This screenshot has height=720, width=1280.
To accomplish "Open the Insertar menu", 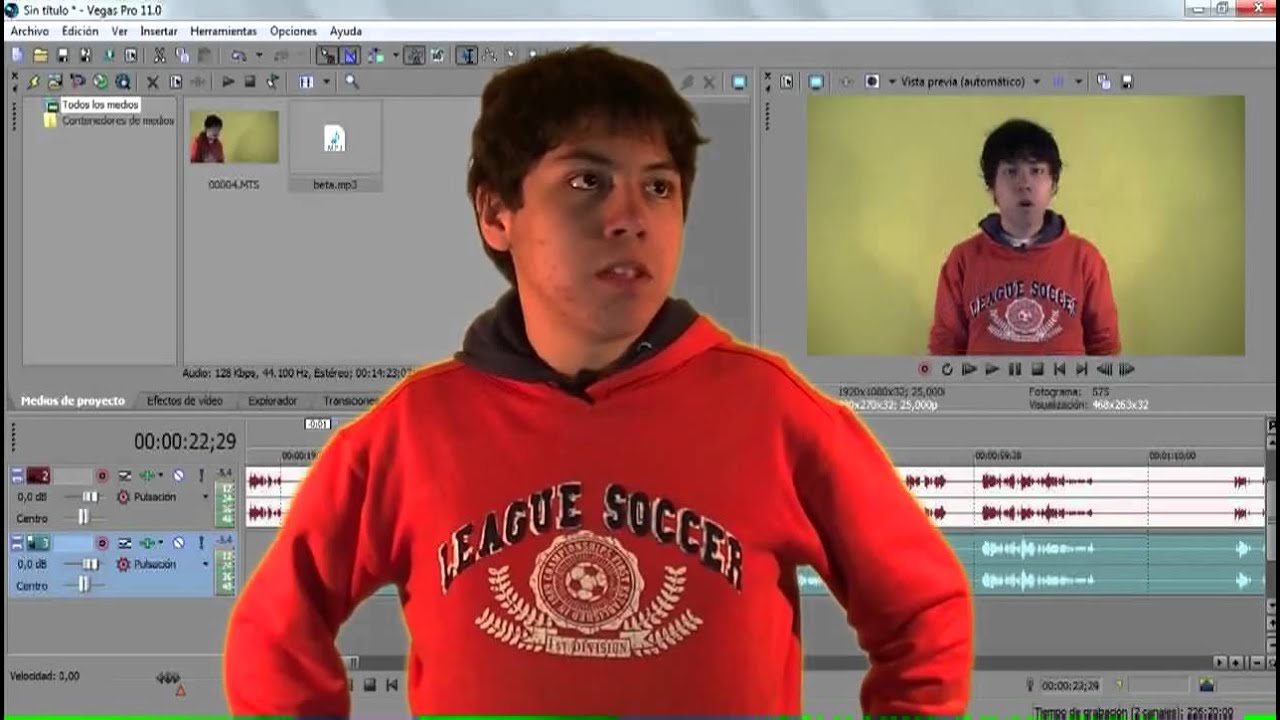I will (159, 32).
